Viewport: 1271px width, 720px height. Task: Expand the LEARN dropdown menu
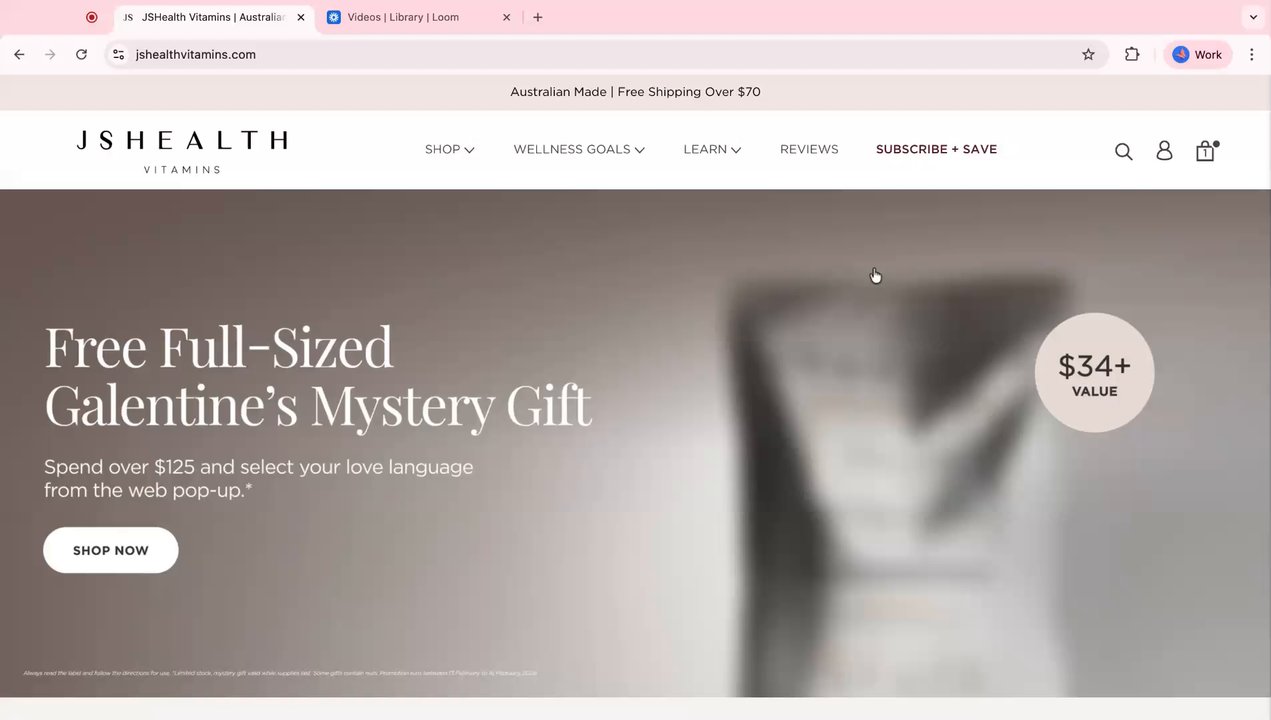tap(712, 149)
